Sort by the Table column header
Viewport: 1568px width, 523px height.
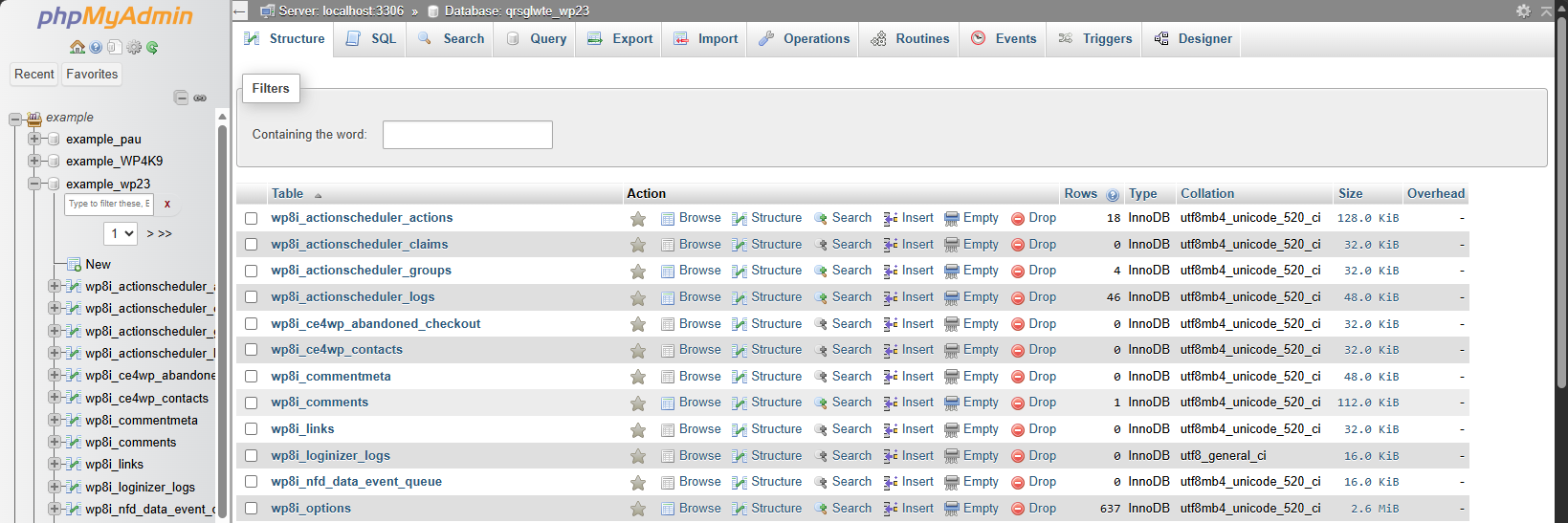coord(287,193)
